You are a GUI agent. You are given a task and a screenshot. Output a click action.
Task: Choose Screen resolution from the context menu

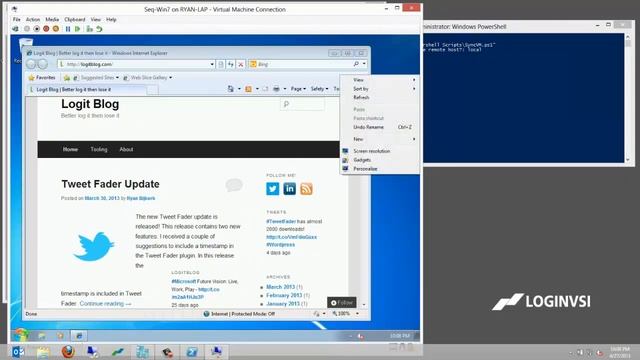(380, 151)
